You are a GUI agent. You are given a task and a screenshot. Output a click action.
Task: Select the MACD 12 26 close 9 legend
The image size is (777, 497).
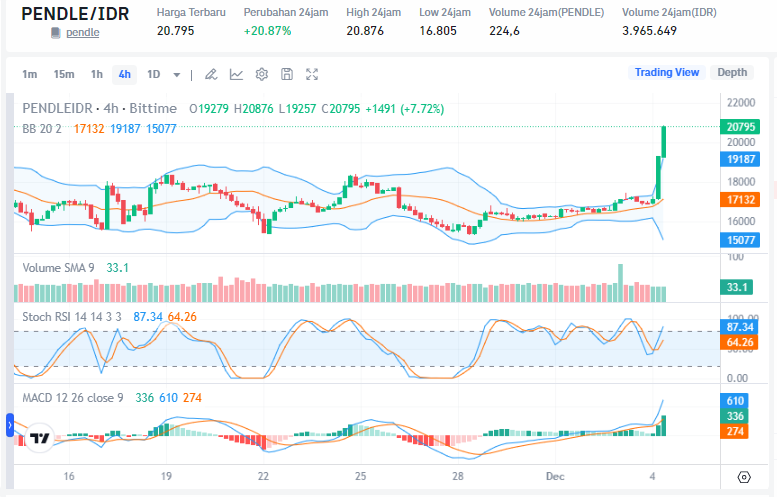(73, 398)
